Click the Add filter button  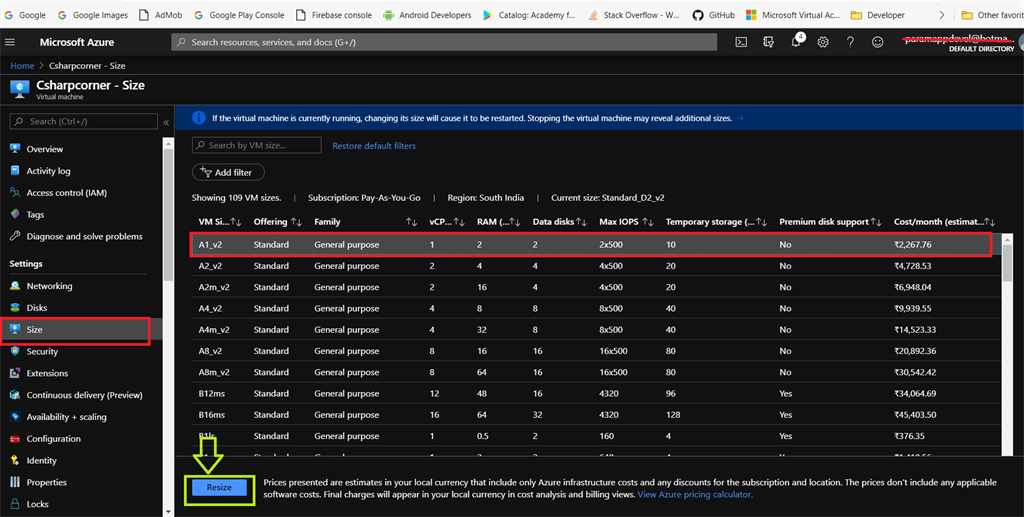click(x=228, y=172)
